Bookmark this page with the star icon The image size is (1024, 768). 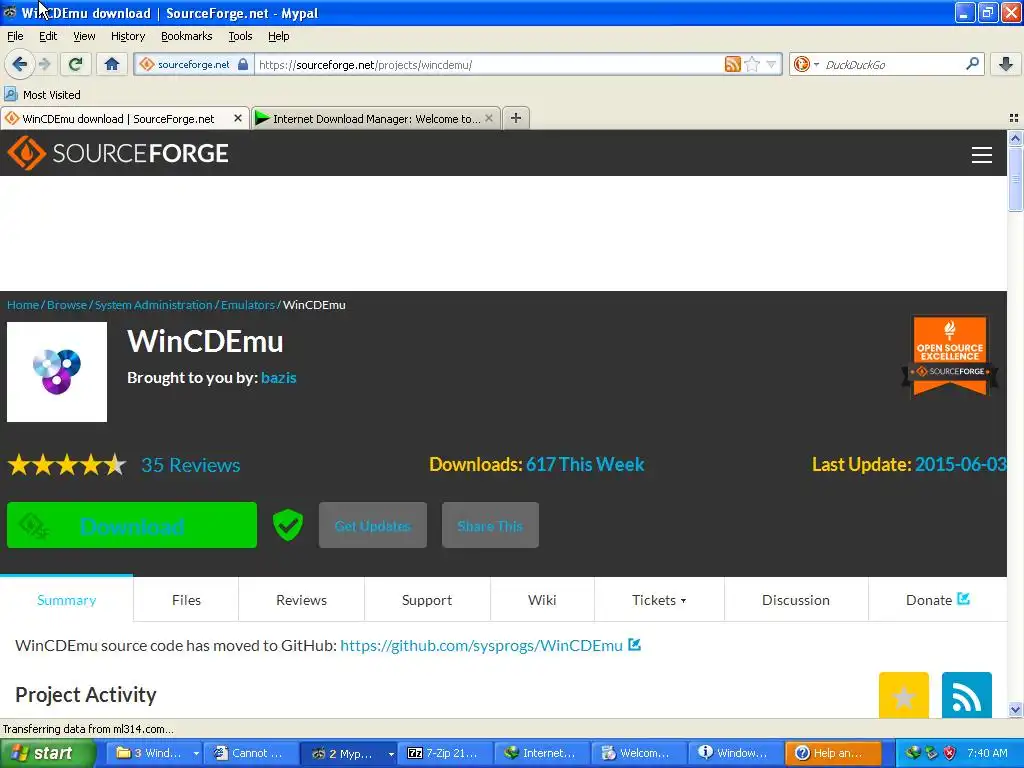pos(752,64)
